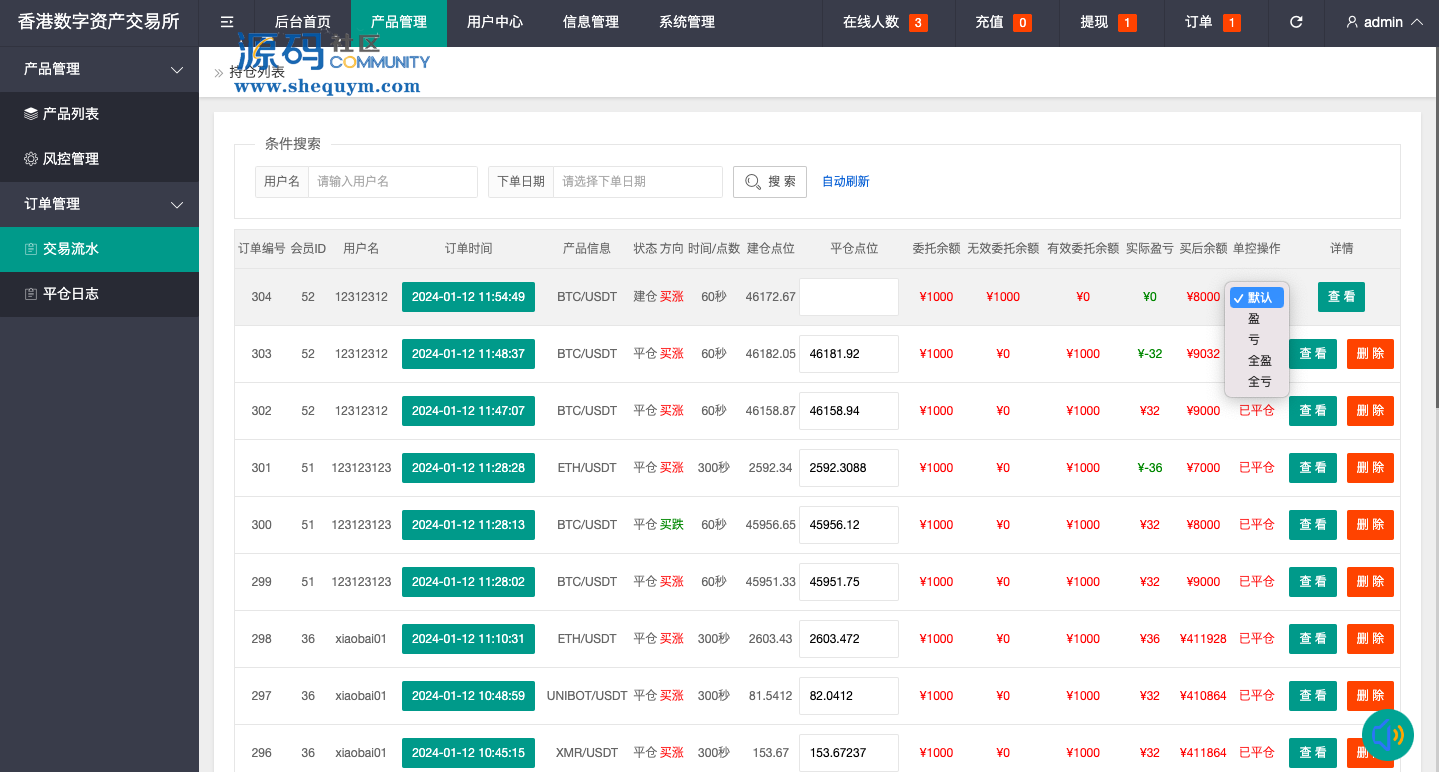Click username xiaobai01 in order 298

click(361, 639)
